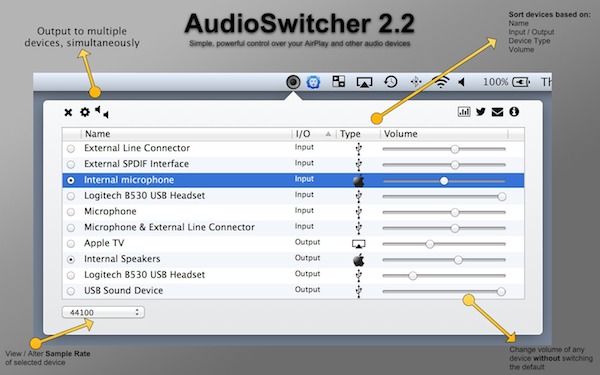Open the volume speaker menu bar icon

pyautogui.click(x=461, y=82)
